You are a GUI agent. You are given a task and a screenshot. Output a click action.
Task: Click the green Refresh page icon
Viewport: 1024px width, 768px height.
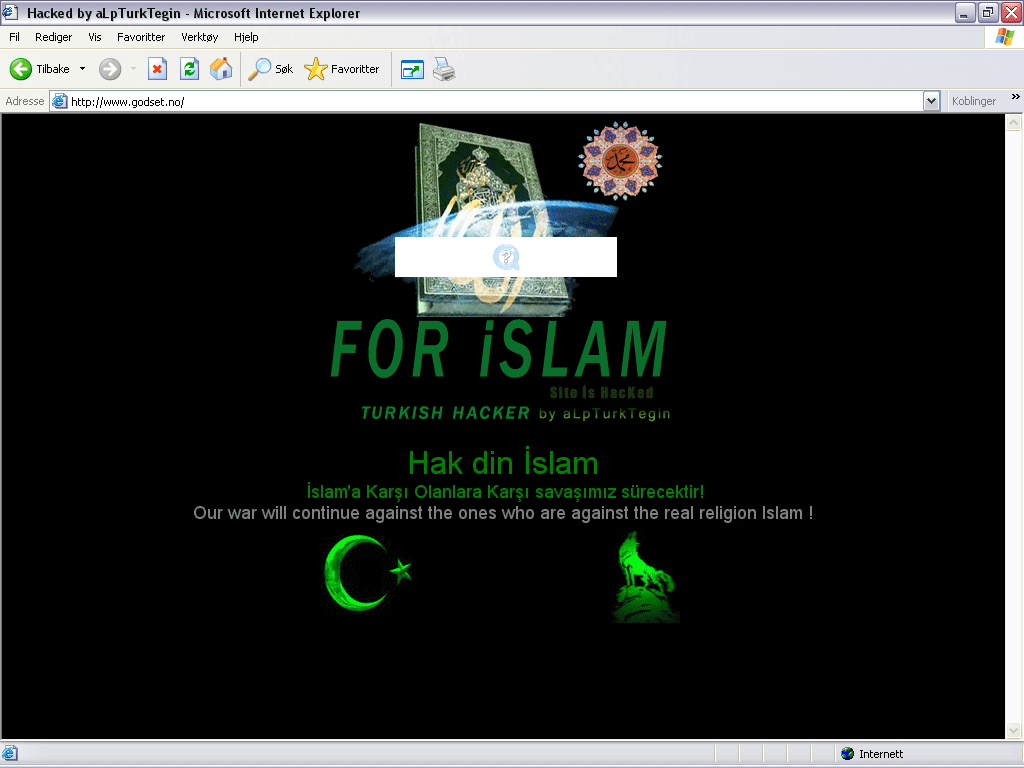(x=189, y=69)
